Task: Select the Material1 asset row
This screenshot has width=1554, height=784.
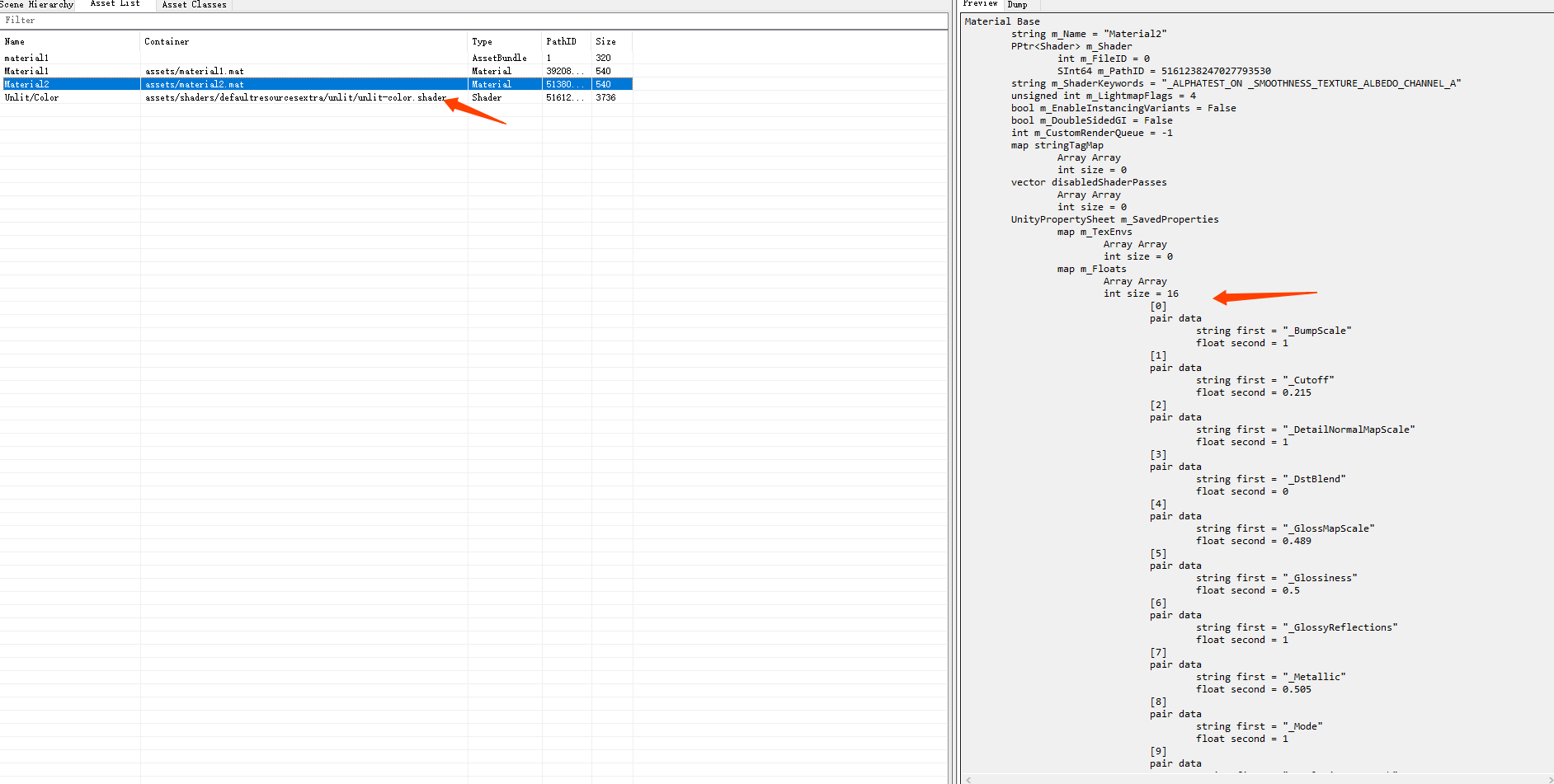Action: [x=27, y=71]
